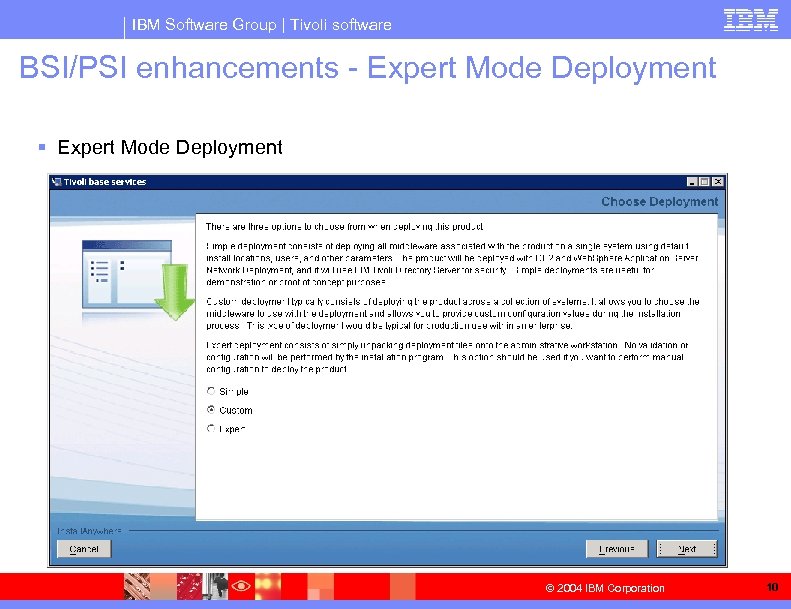Choose the Expert deployment radio button
791x609 pixels.
click(211, 428)
